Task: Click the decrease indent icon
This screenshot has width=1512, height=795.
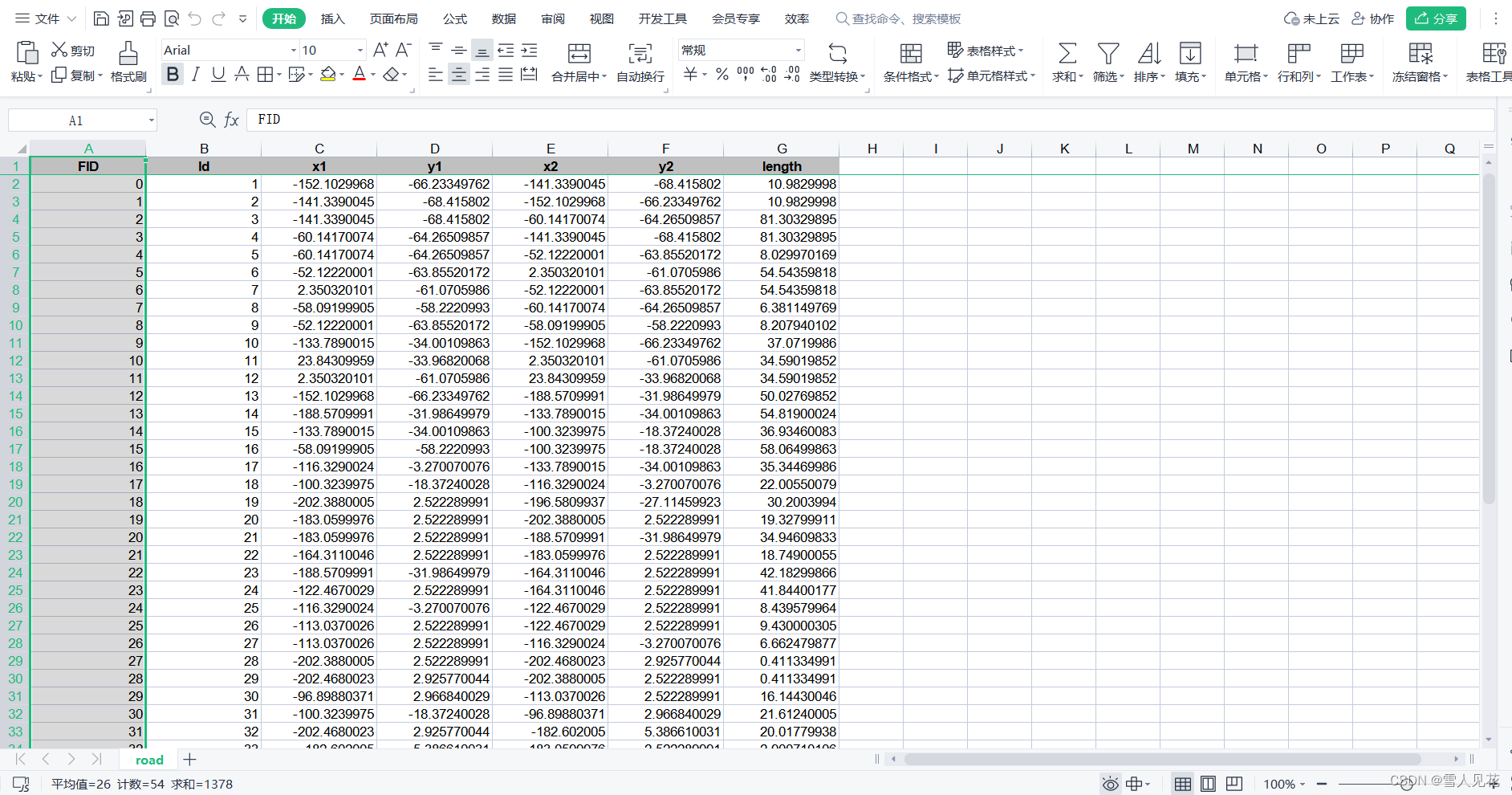Action: [x=506, y=50]
